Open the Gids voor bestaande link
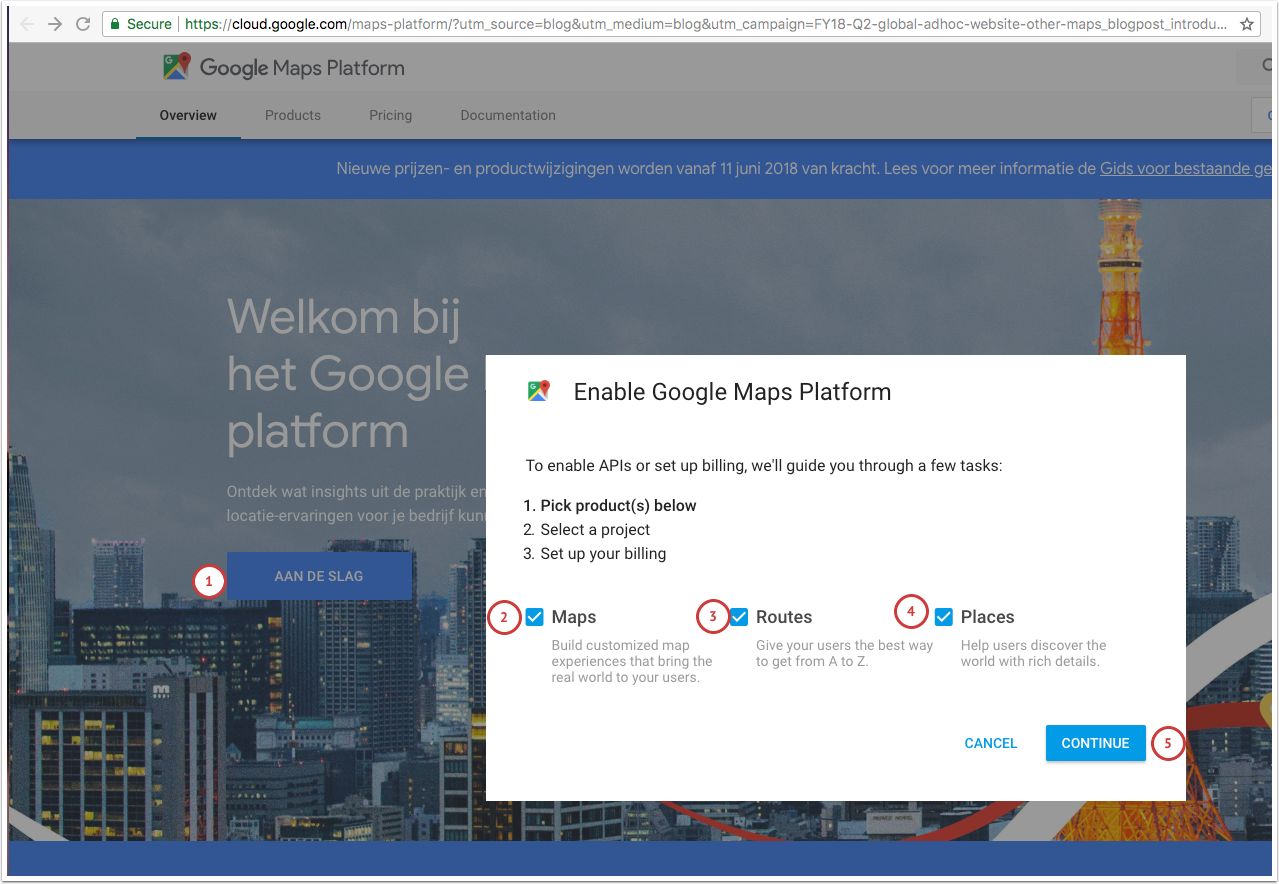 (x=1186, y=169)
